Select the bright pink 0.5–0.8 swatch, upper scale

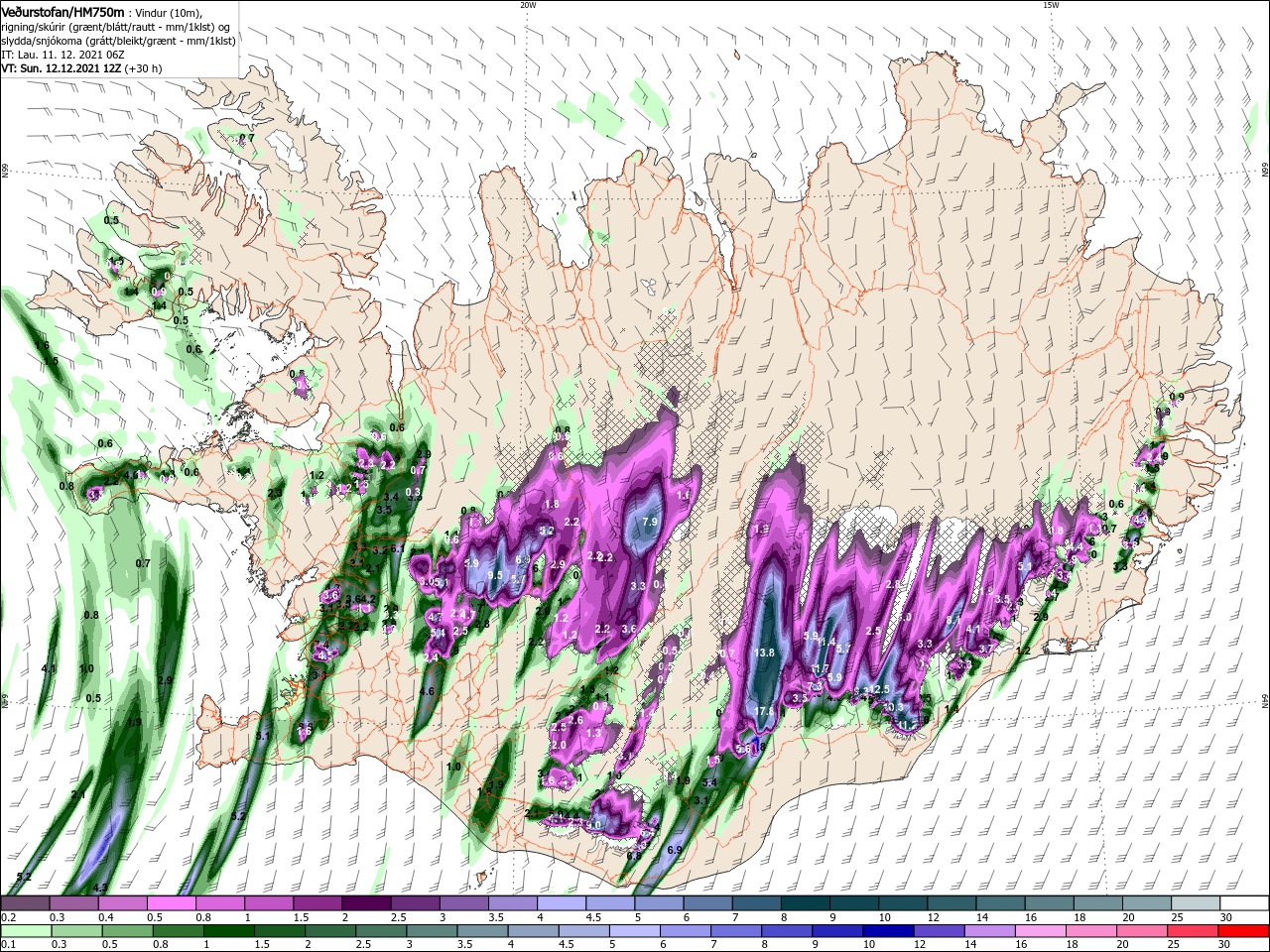point(171,903)
